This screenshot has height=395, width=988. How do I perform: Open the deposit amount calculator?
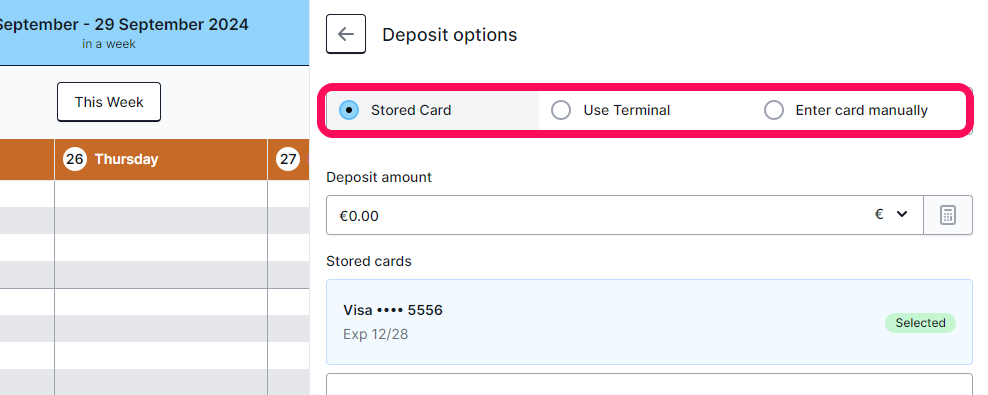point(948,215)
